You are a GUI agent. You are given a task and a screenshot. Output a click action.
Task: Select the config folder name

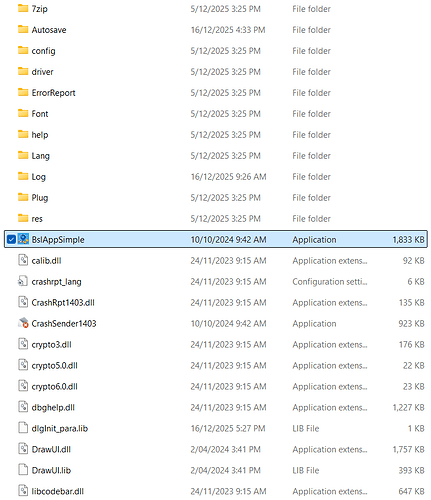pyautogui.click(x=43, y=51)
